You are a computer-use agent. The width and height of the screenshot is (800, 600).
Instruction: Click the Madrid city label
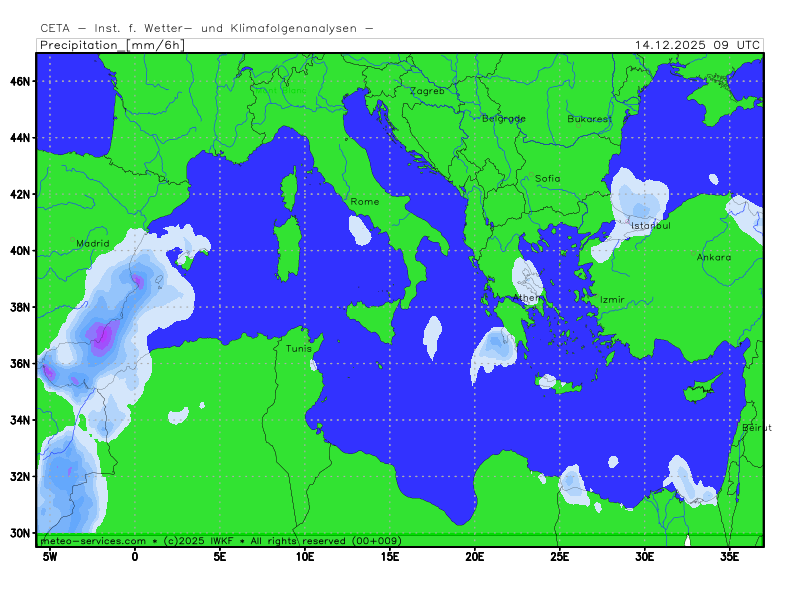tap(93, 243)
